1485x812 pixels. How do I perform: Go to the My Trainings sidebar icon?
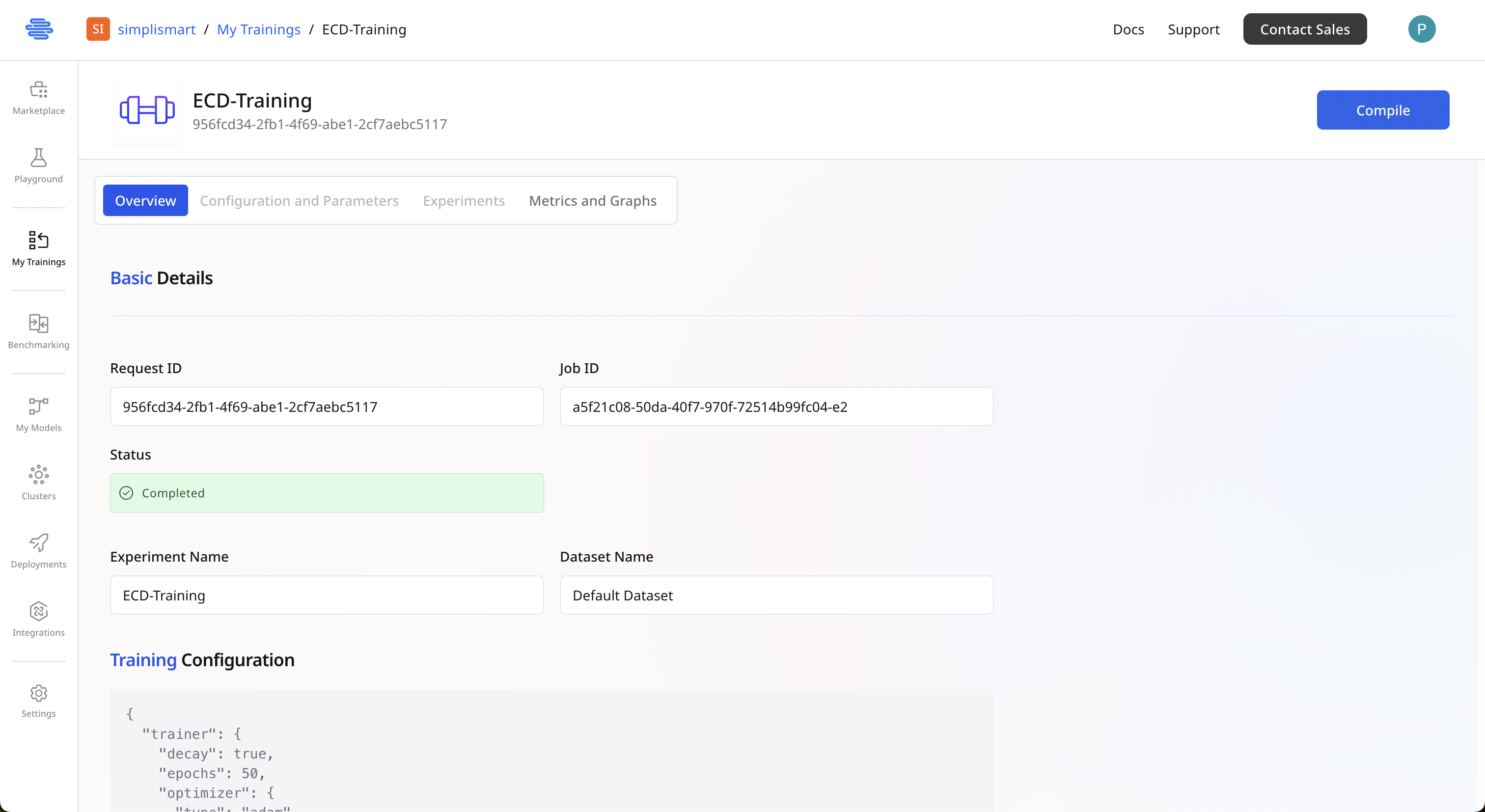tap(39, 241)
